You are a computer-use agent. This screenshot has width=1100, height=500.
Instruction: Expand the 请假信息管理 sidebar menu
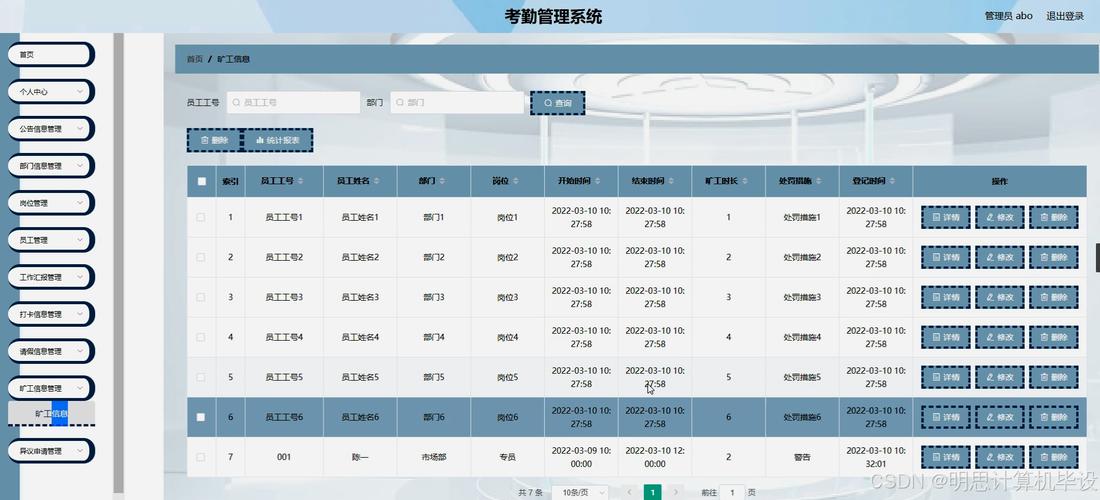point(51,351)
